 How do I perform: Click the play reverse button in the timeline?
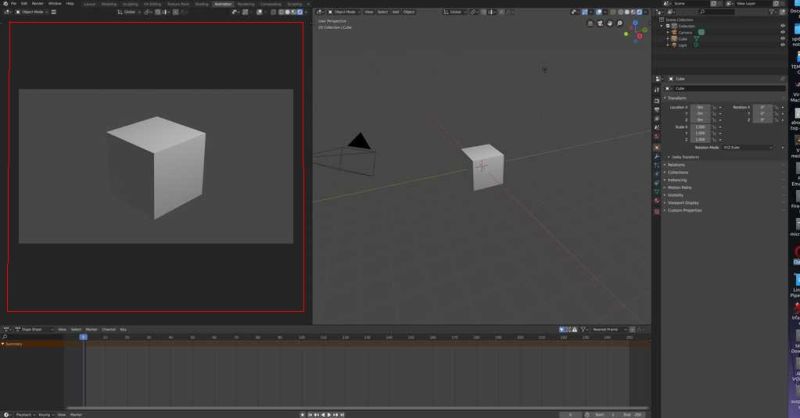(x=323, y=415)
